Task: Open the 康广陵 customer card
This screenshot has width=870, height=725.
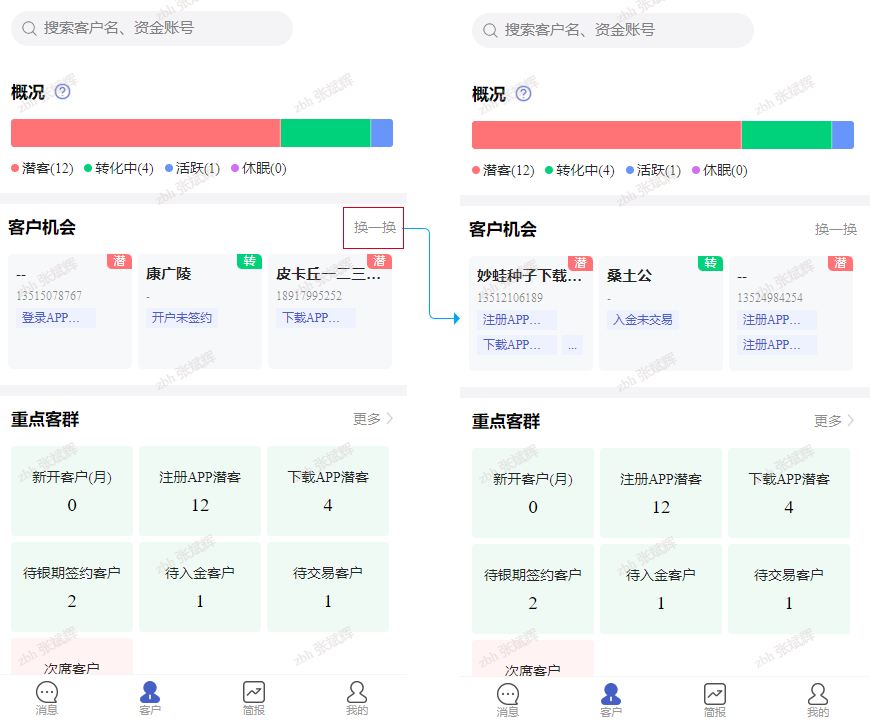Action: [x=200, y=312]
